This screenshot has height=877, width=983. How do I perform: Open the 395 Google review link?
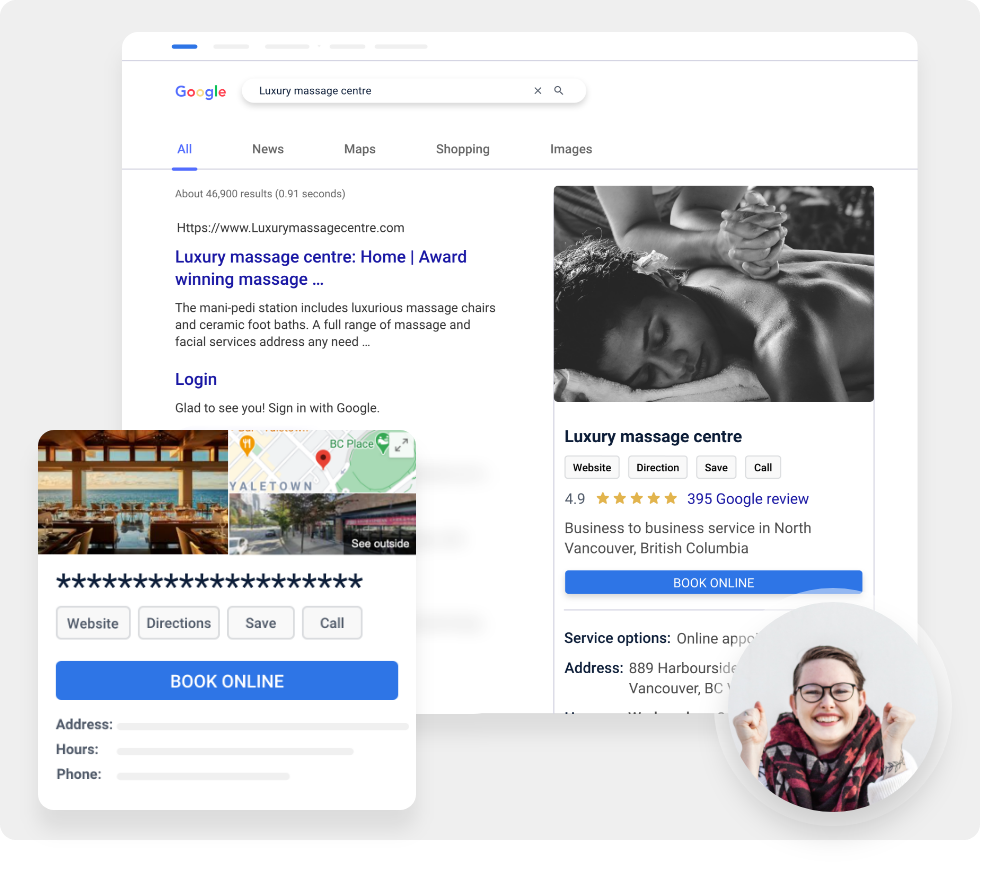tap(747, 499)
